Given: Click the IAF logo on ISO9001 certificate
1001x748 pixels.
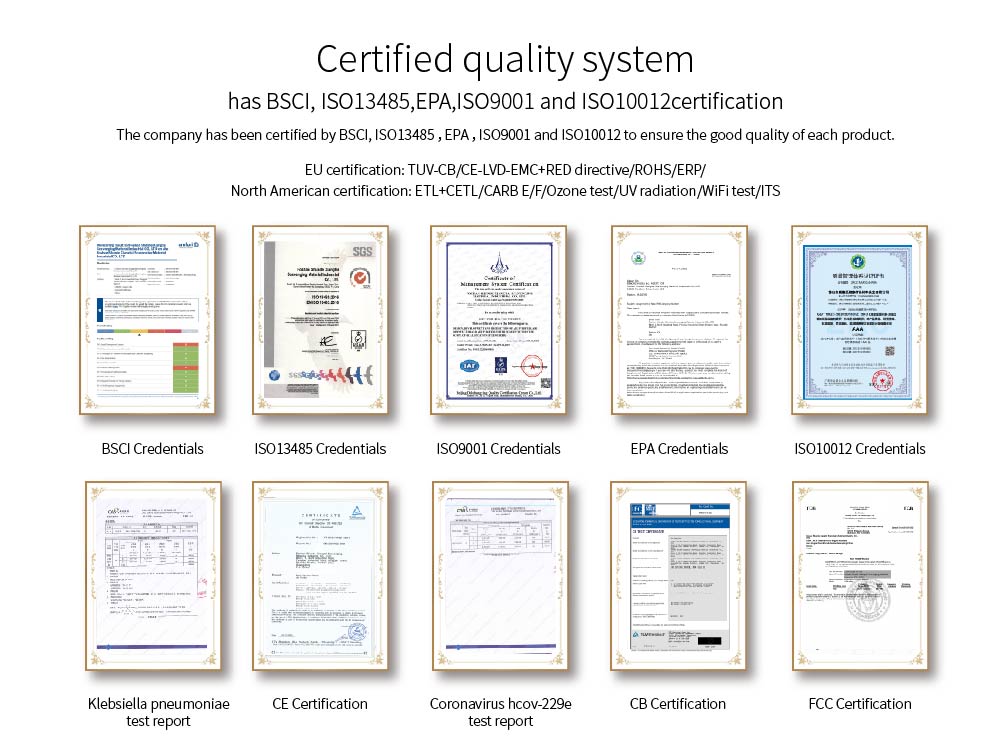Looking at the screenshot, I should tap(469, 366).
